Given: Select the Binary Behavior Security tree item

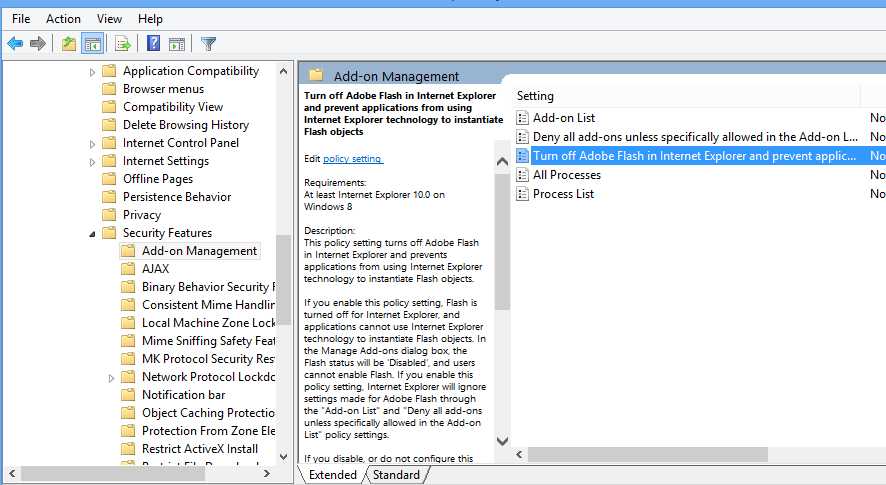Looking at the screenshot, I should [x=208, y=287].
